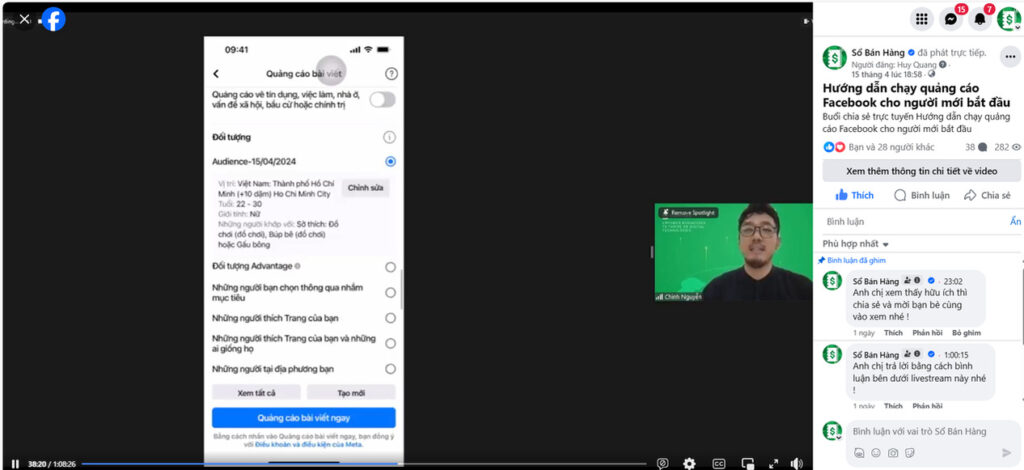Close the video viewer with the X

(x=24, y=19)
